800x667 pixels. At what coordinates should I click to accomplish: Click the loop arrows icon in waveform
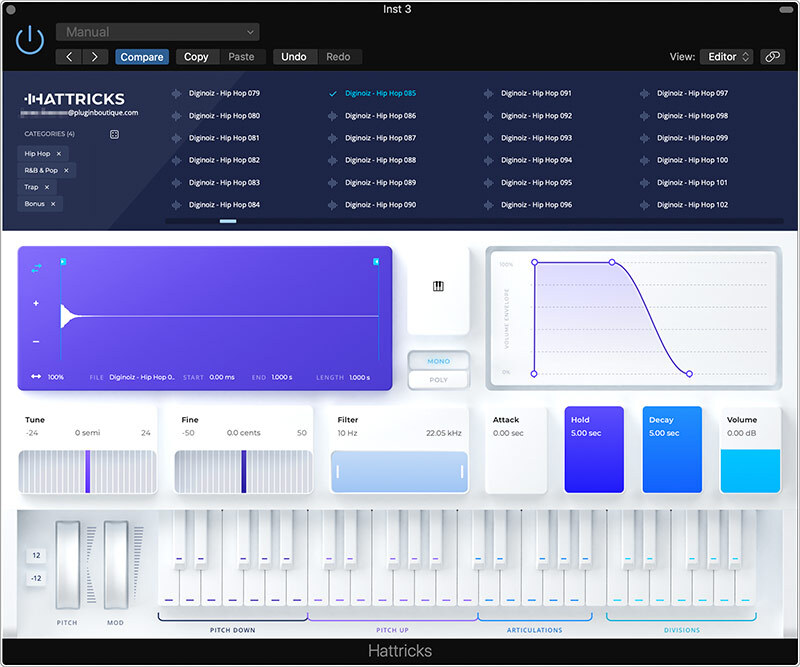(36, 267)
